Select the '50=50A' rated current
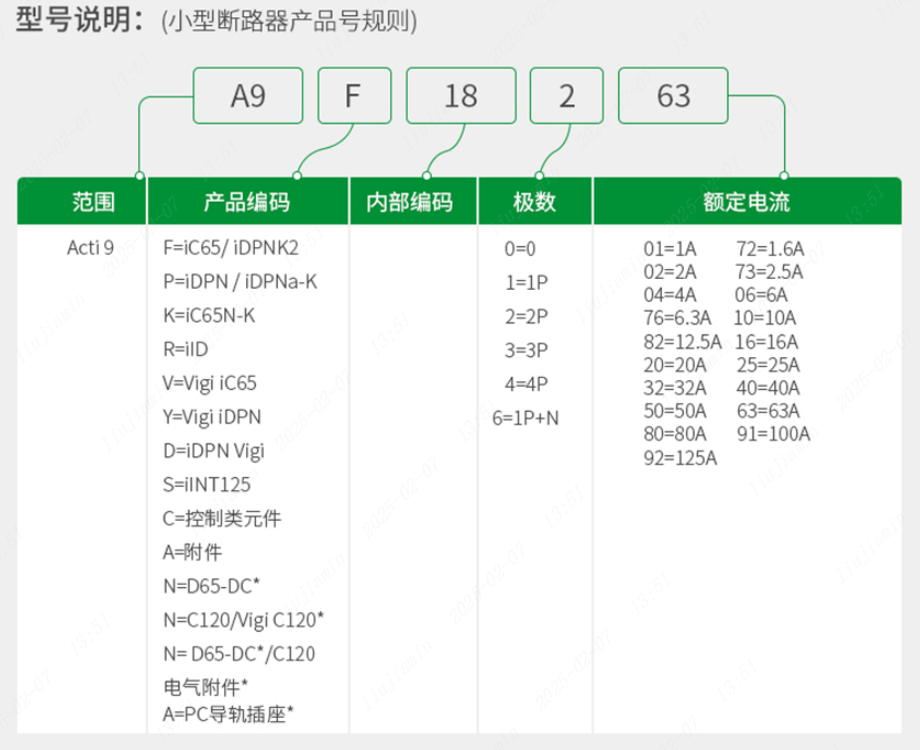 point(675,411)
